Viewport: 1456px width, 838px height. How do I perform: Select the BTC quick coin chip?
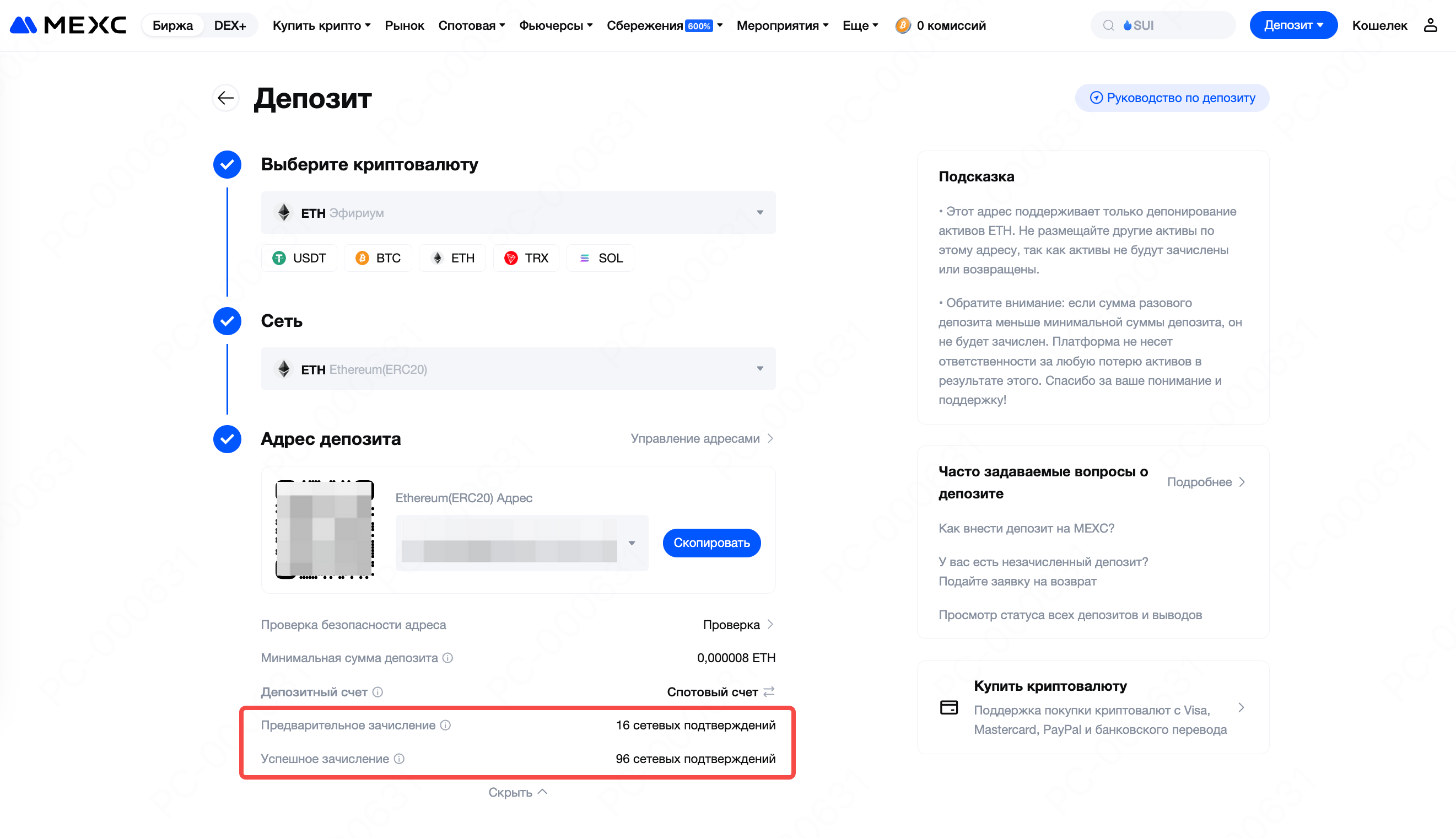tap(378, 258)
